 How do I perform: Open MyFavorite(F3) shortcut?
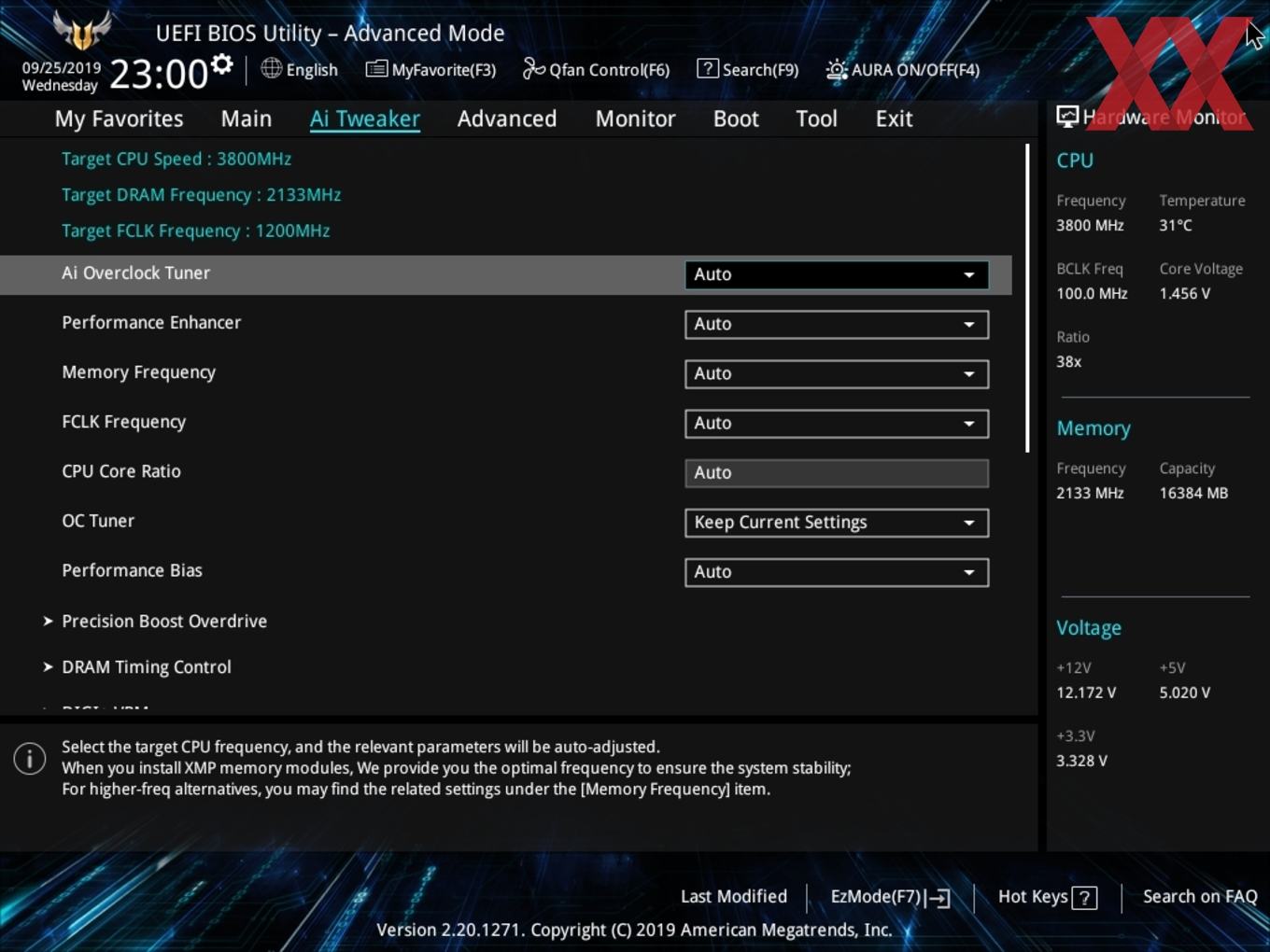[430, 69]
